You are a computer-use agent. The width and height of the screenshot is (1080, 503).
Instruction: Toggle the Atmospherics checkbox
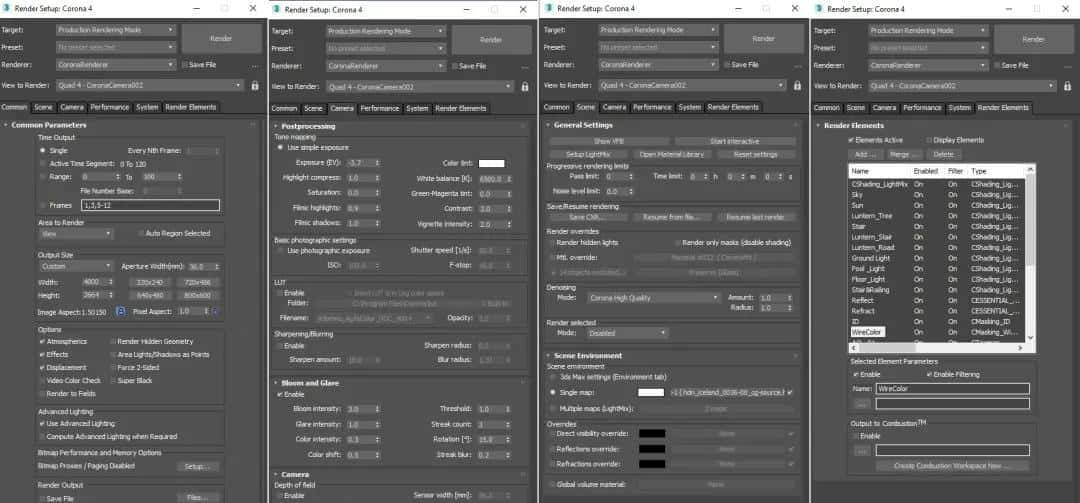tap(43, 341)
